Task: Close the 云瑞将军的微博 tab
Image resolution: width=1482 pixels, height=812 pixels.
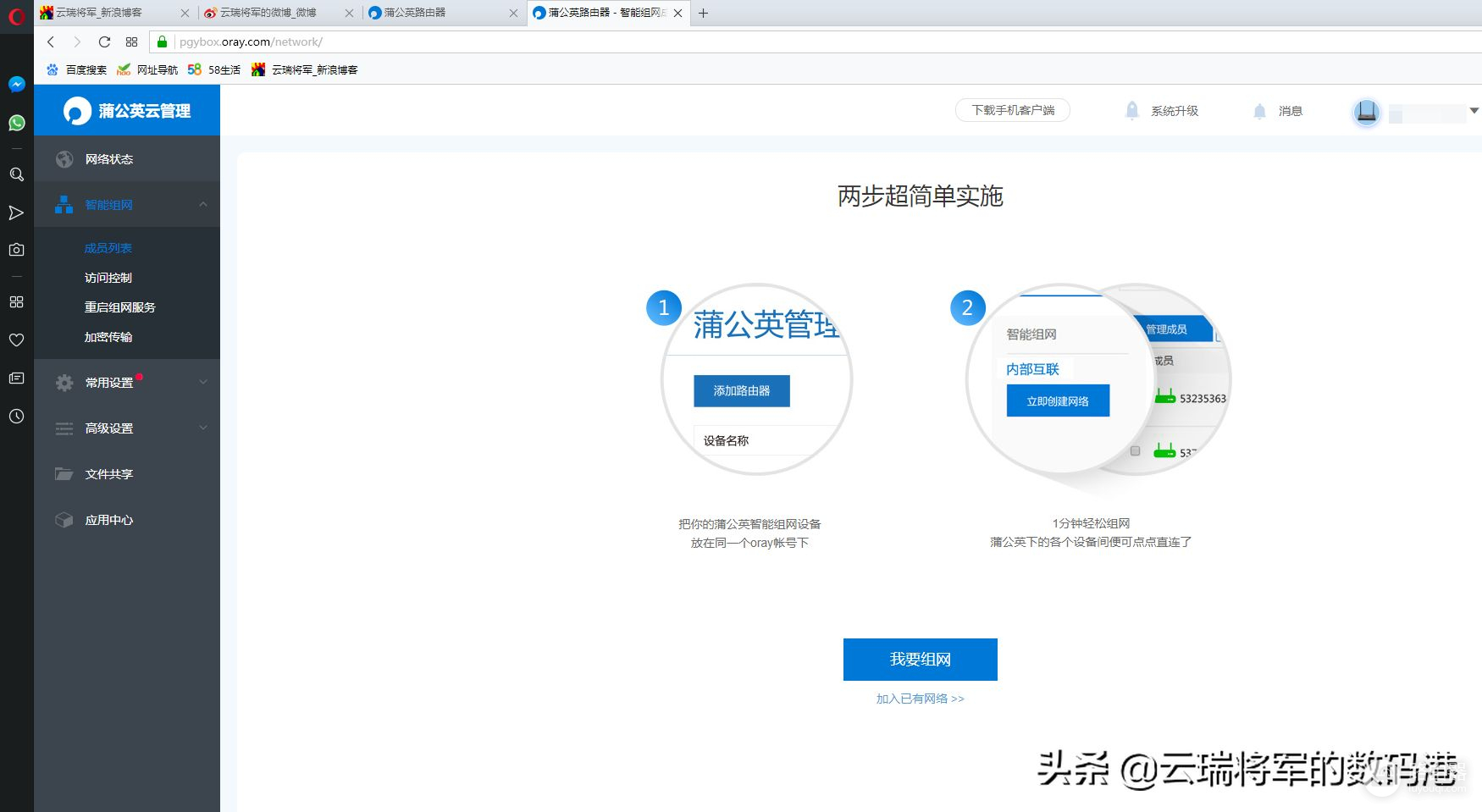Action: pyautogui.click(x=349, y=13)
